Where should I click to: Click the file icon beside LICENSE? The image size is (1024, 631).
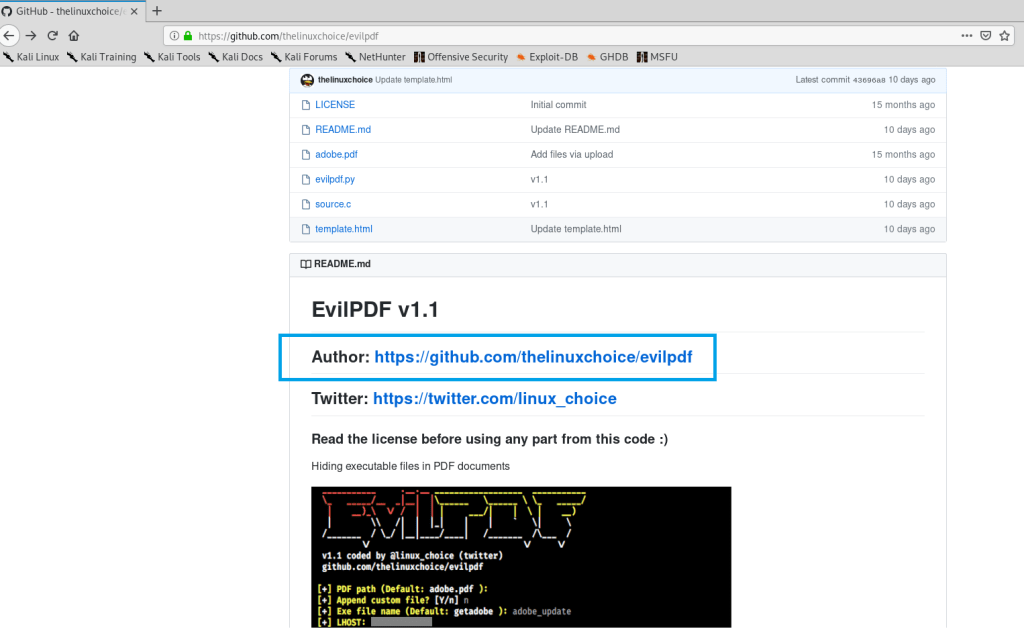306,105
